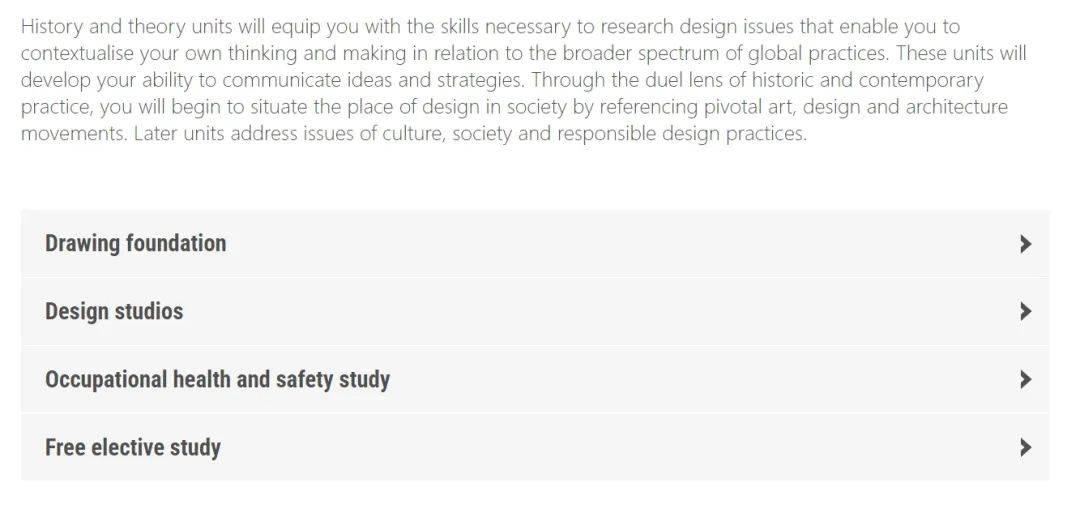Click the arrow icon for Free elective study

tap(1025, 448)
